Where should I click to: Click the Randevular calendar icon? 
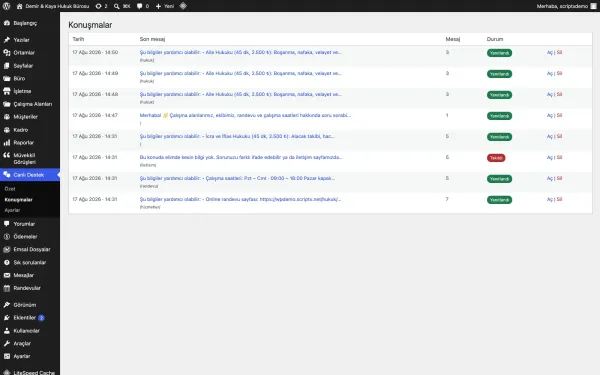point(7,288)
